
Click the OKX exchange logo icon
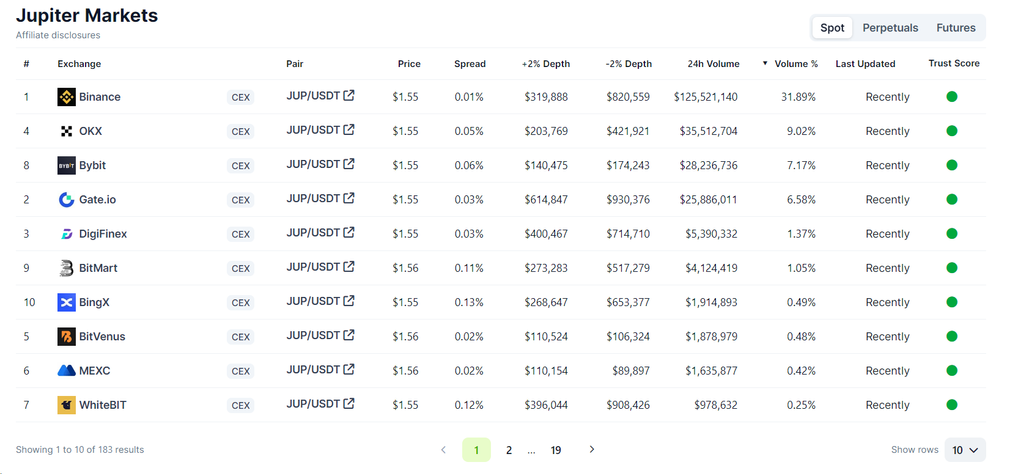coord(66,131)
